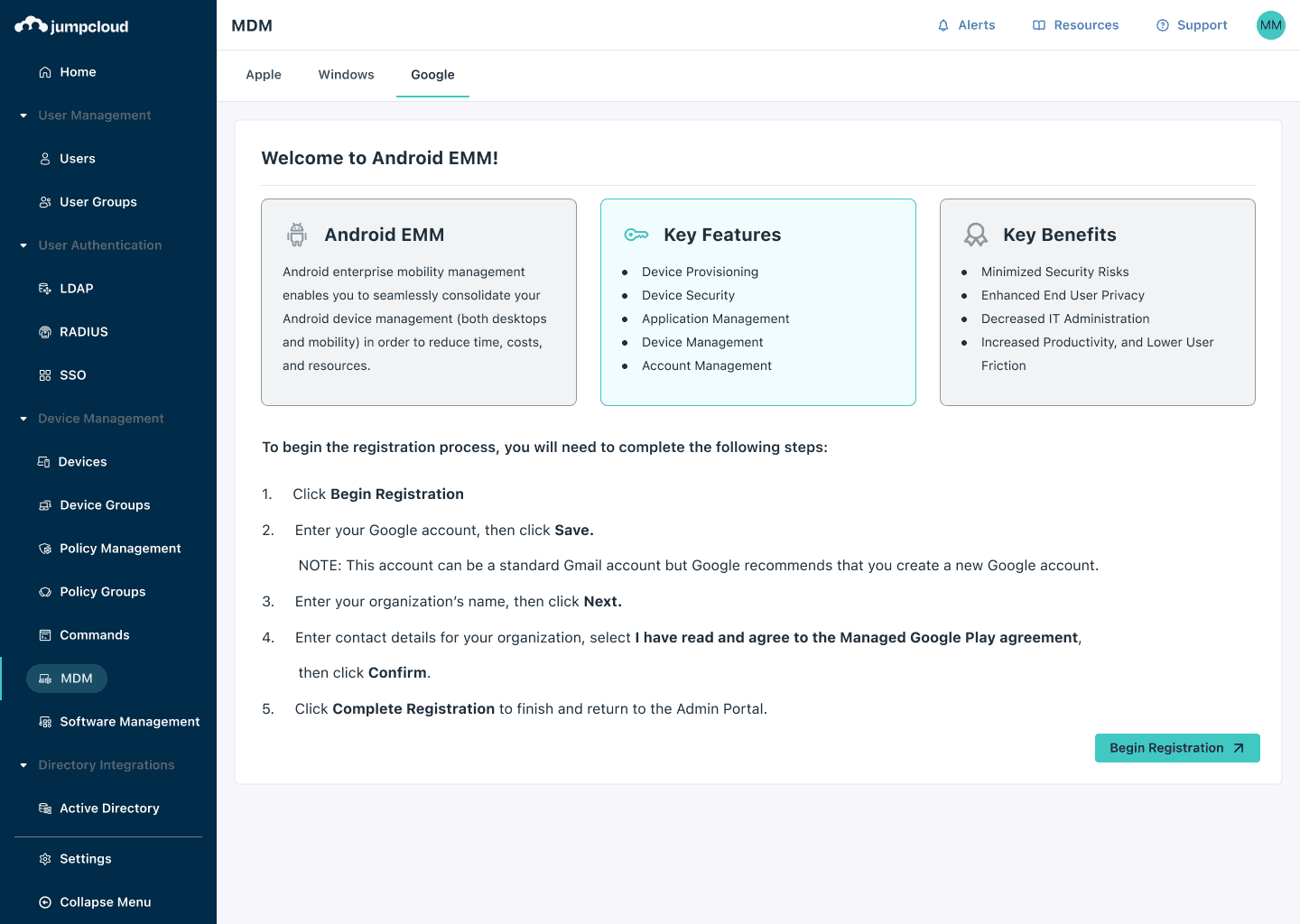
Task: Collapse the Device Management section
Action: 23,419
